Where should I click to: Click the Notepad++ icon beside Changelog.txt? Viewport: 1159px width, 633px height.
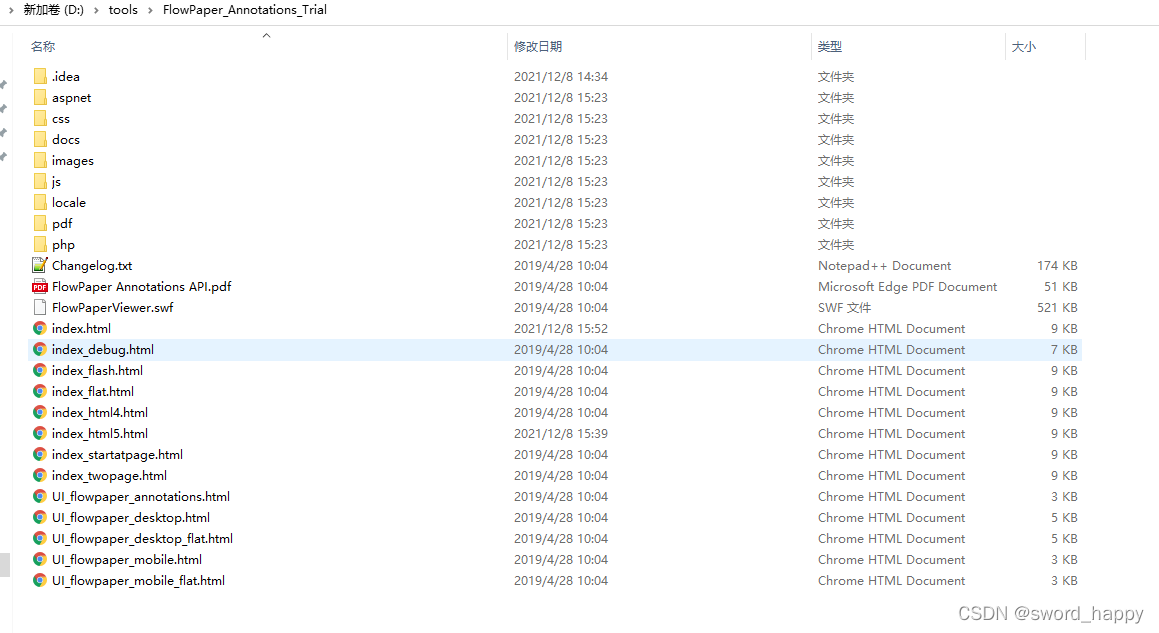[x=39, y=265]
